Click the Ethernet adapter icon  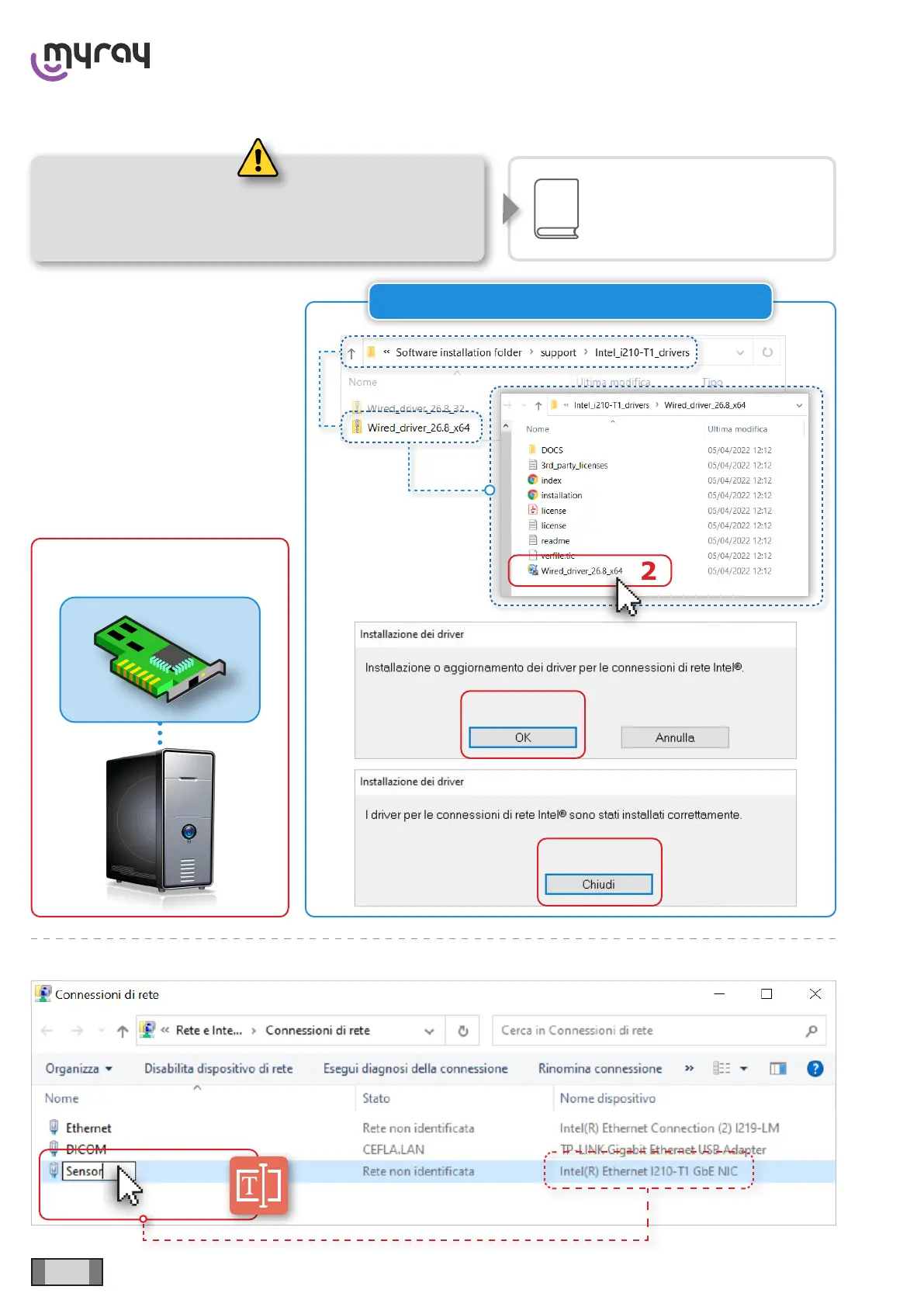54,1128
